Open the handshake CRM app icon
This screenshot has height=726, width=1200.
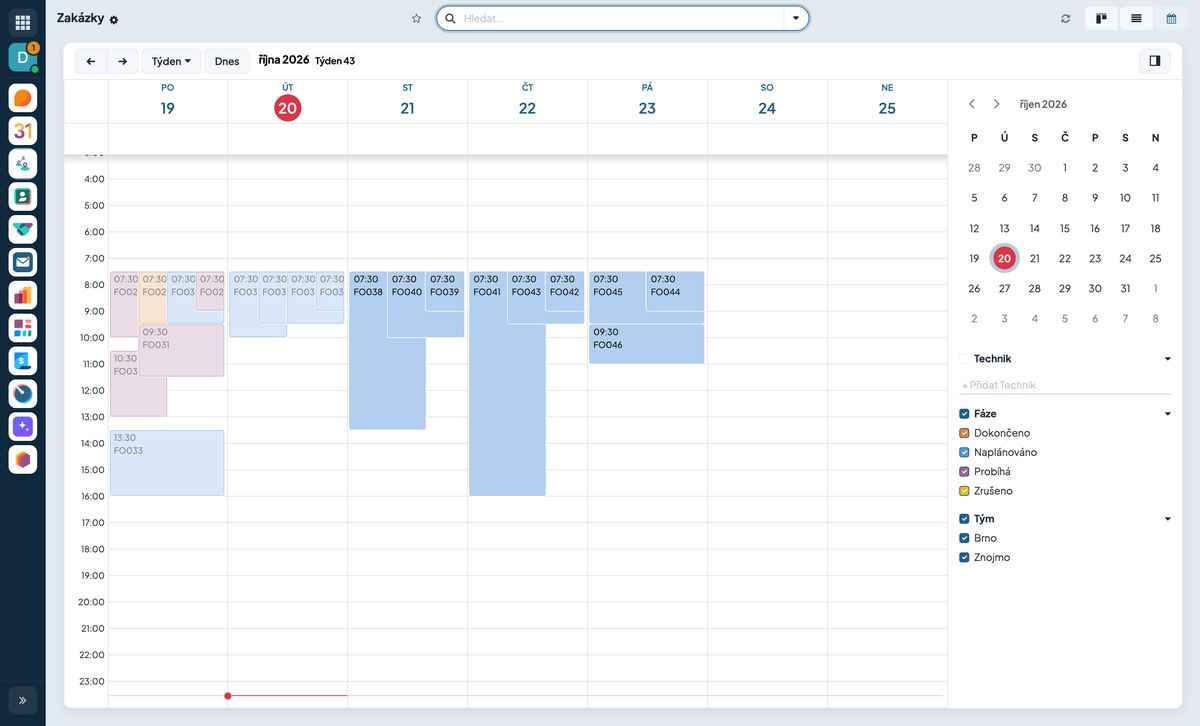pos(23,229)
